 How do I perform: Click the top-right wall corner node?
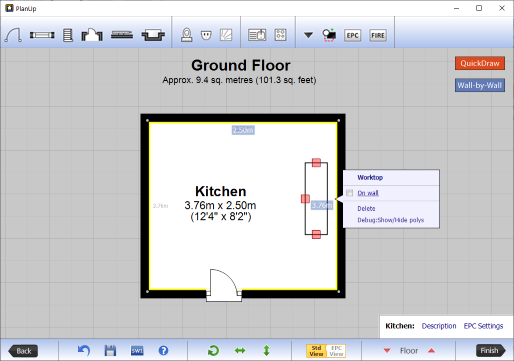[x=339, y=121]
